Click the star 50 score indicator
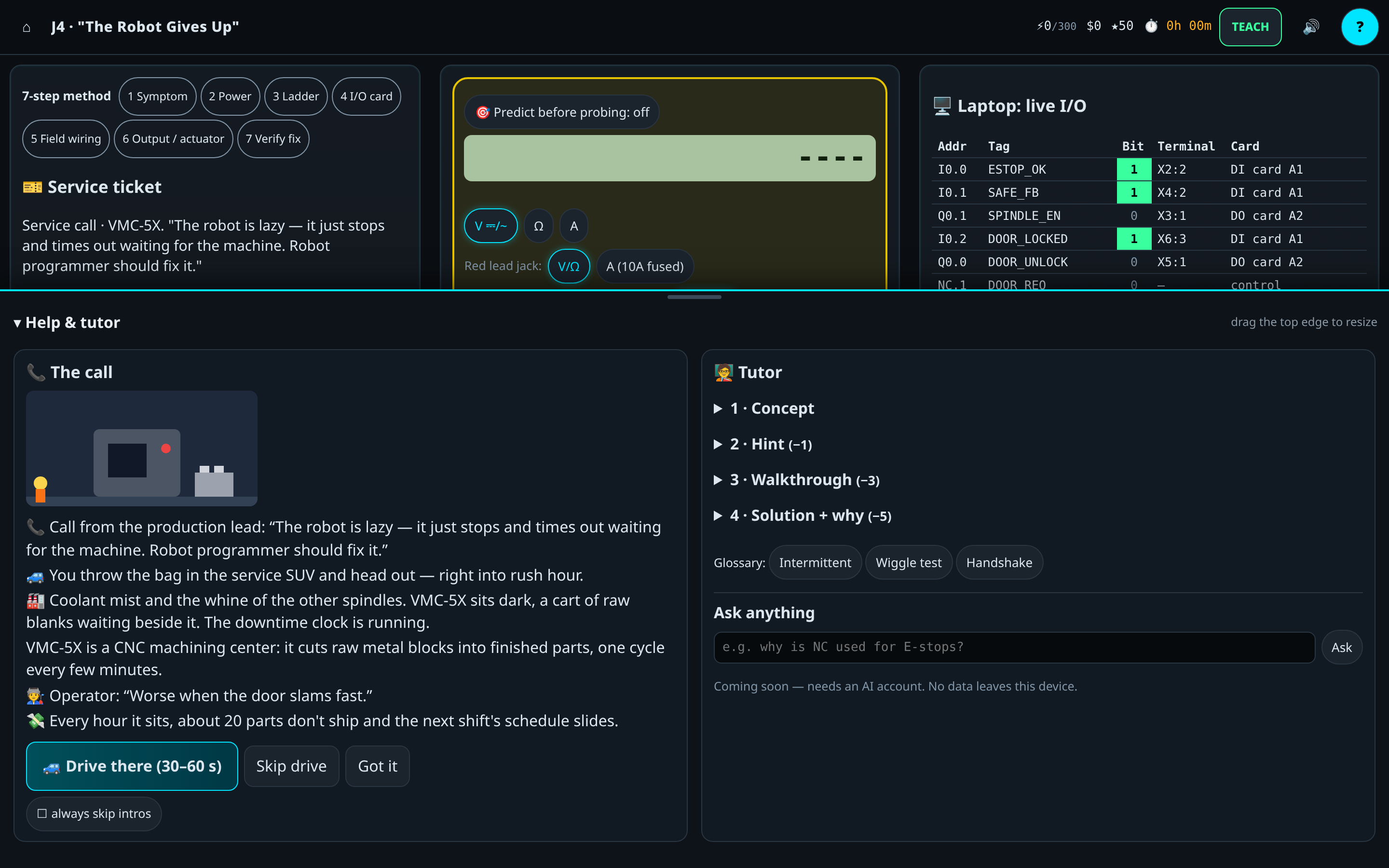The height and width of the screenshot is (868, 1389). (1122, 27)
